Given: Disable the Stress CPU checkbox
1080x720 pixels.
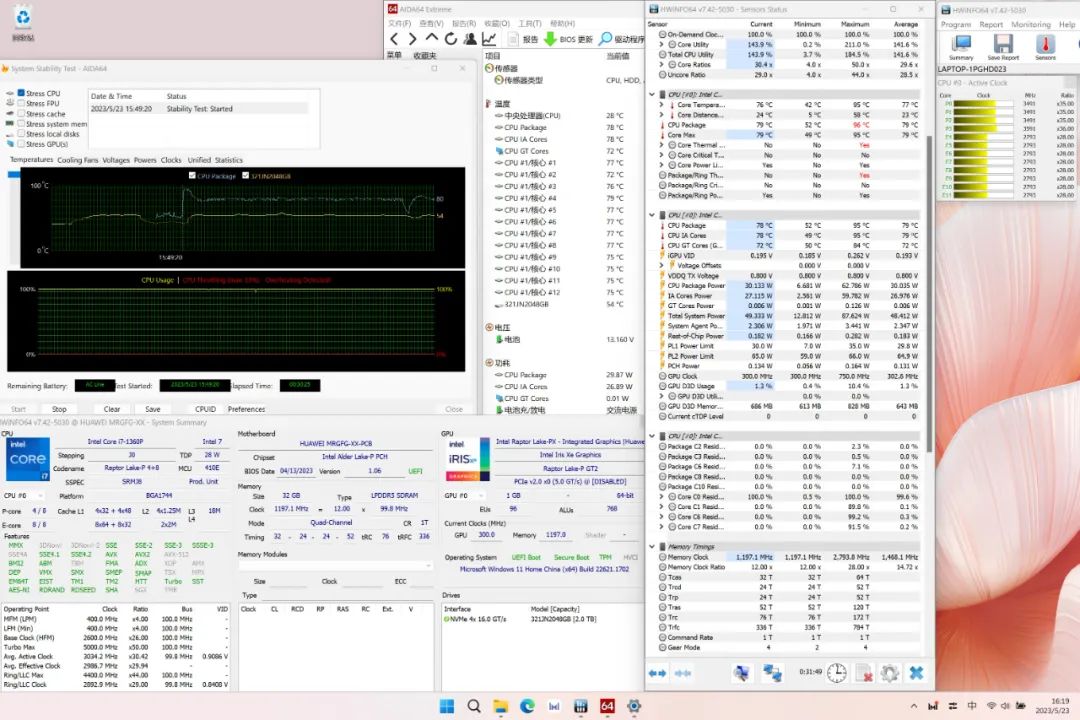Looking at the screenshot, I should [20, 93].
